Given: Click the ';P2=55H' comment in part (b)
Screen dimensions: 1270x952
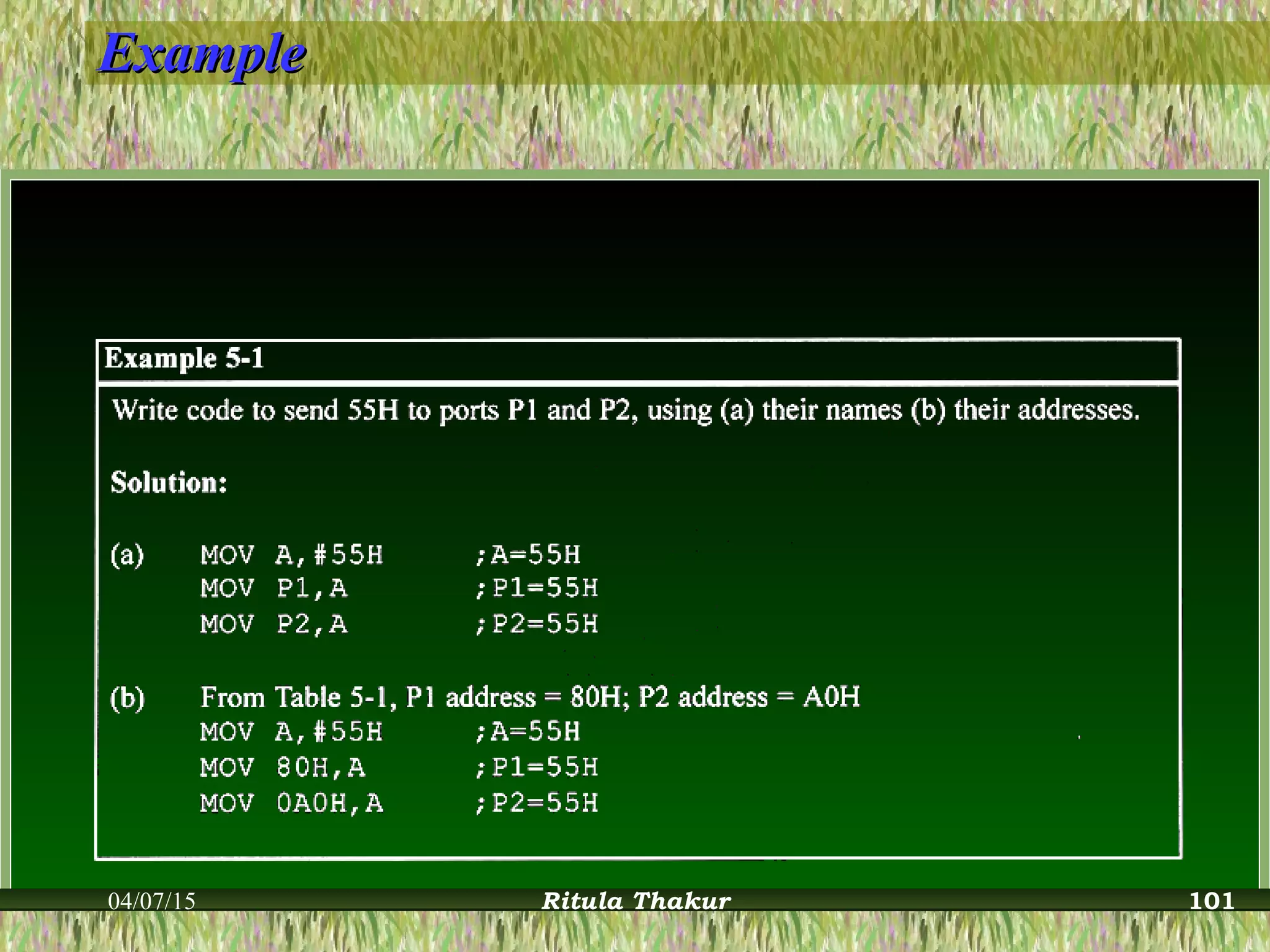Looking at the screenshot, I should pos(536,803).
